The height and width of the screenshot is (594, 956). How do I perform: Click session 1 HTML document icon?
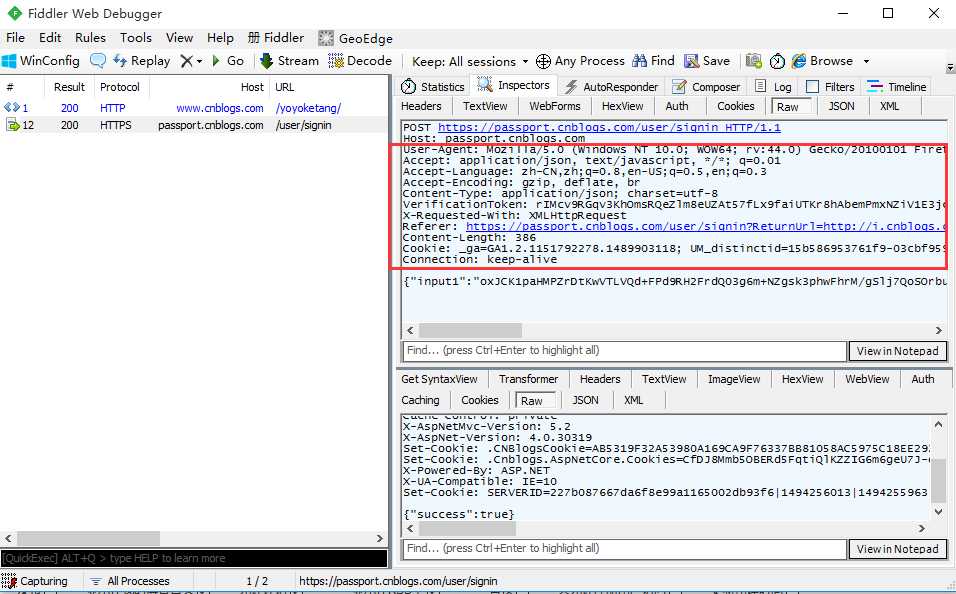click(x=12, y=108)
